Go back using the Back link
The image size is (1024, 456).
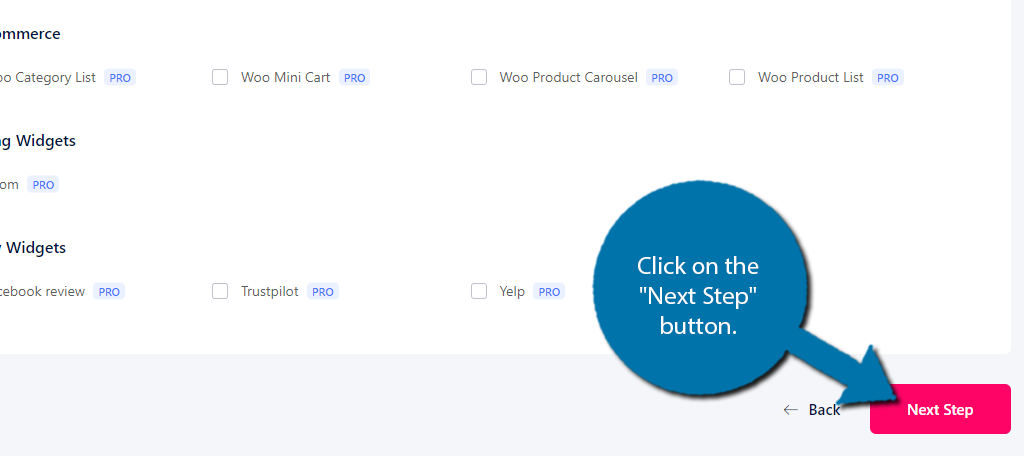tap(812, 410)
